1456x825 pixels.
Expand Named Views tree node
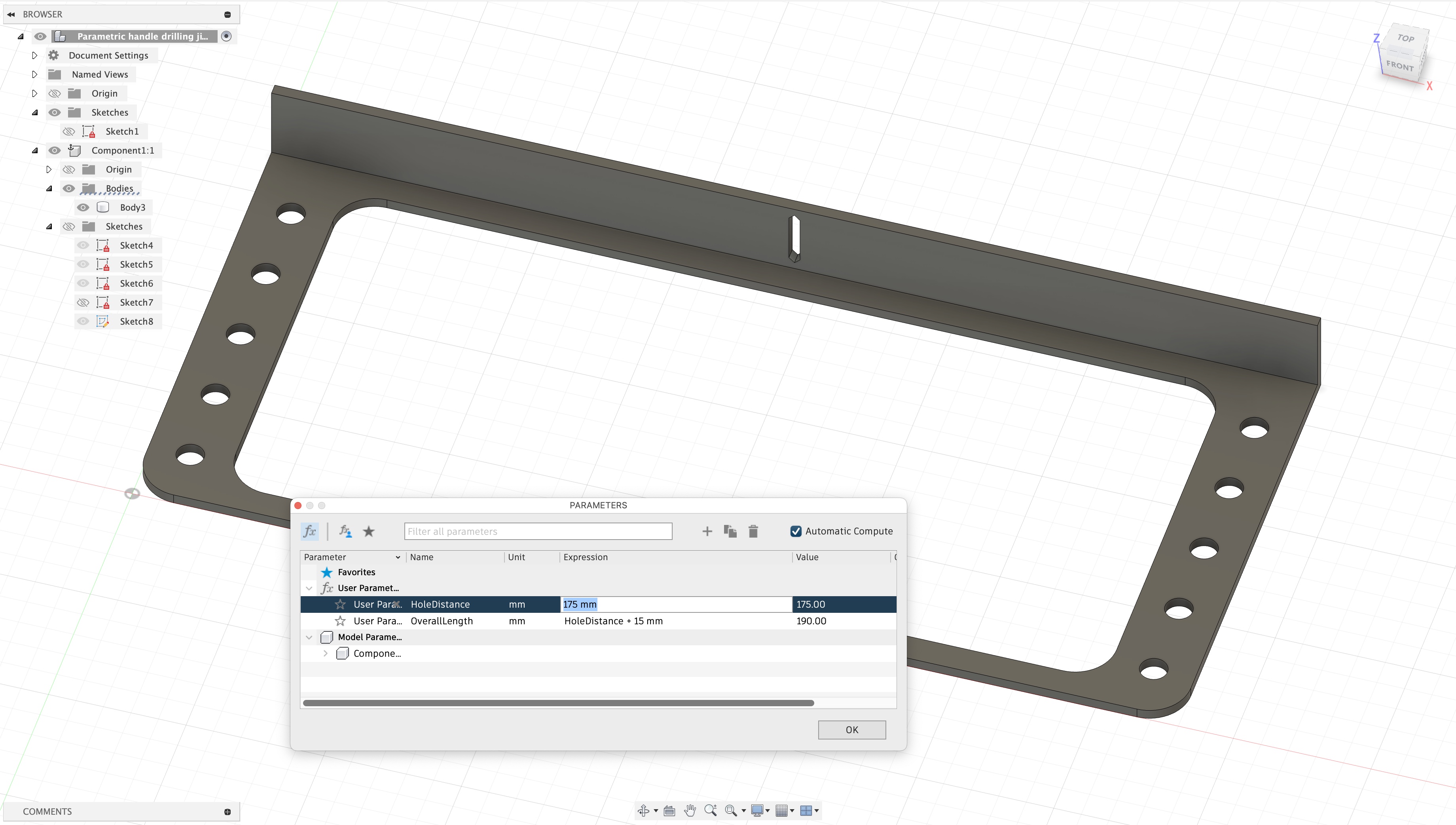pos(34,74)
